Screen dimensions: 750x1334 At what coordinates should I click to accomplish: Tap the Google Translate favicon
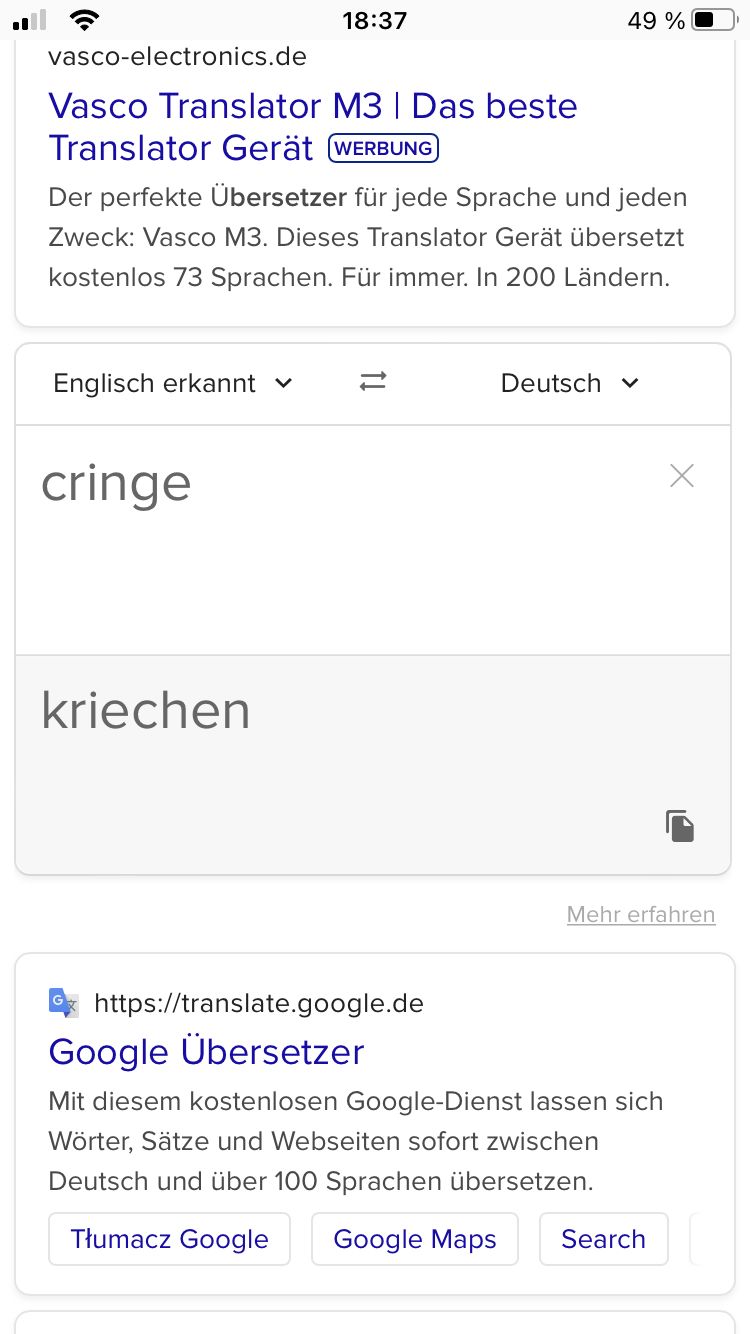click(64, 1003)
